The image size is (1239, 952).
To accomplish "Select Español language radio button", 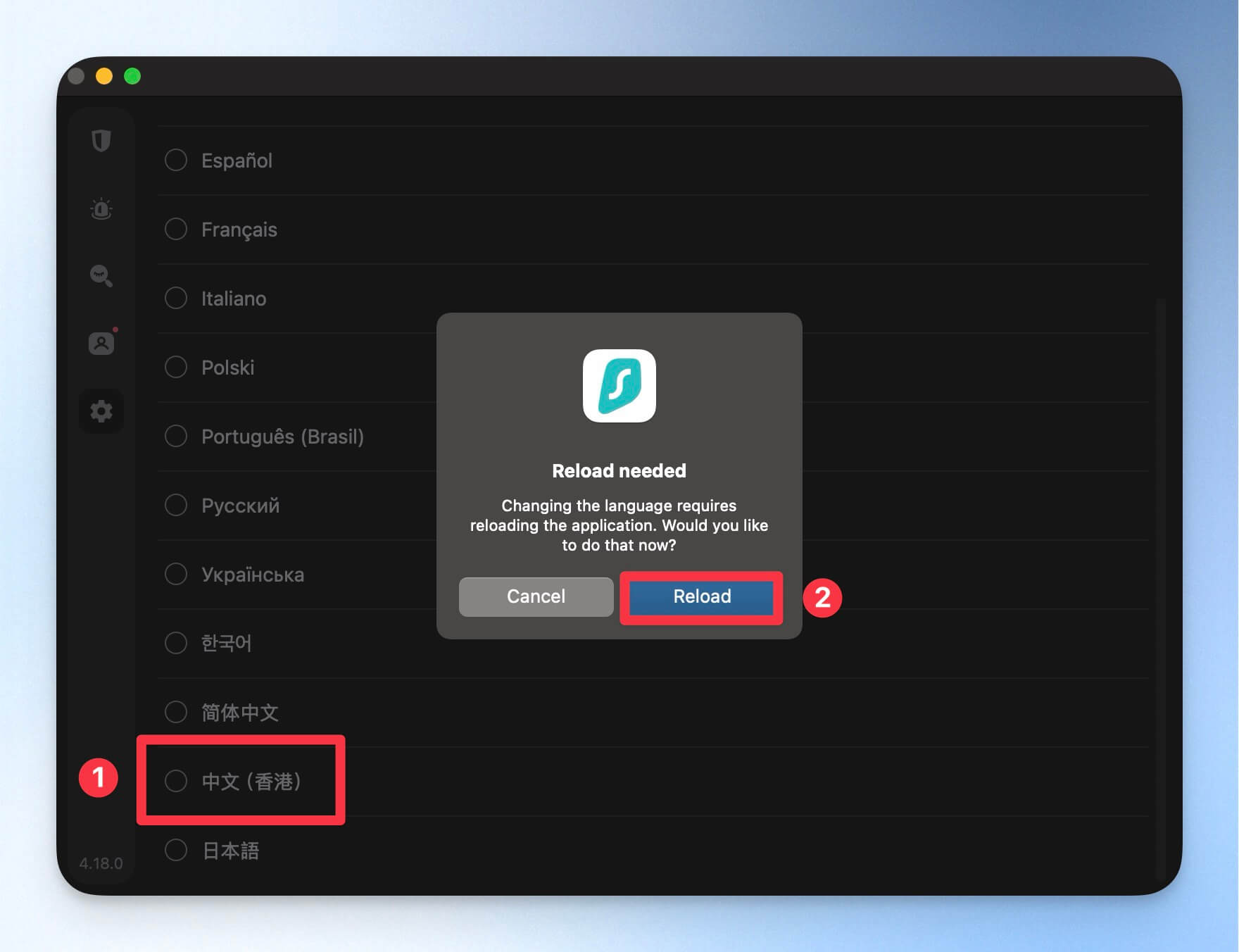I will (x=176, y=160).
